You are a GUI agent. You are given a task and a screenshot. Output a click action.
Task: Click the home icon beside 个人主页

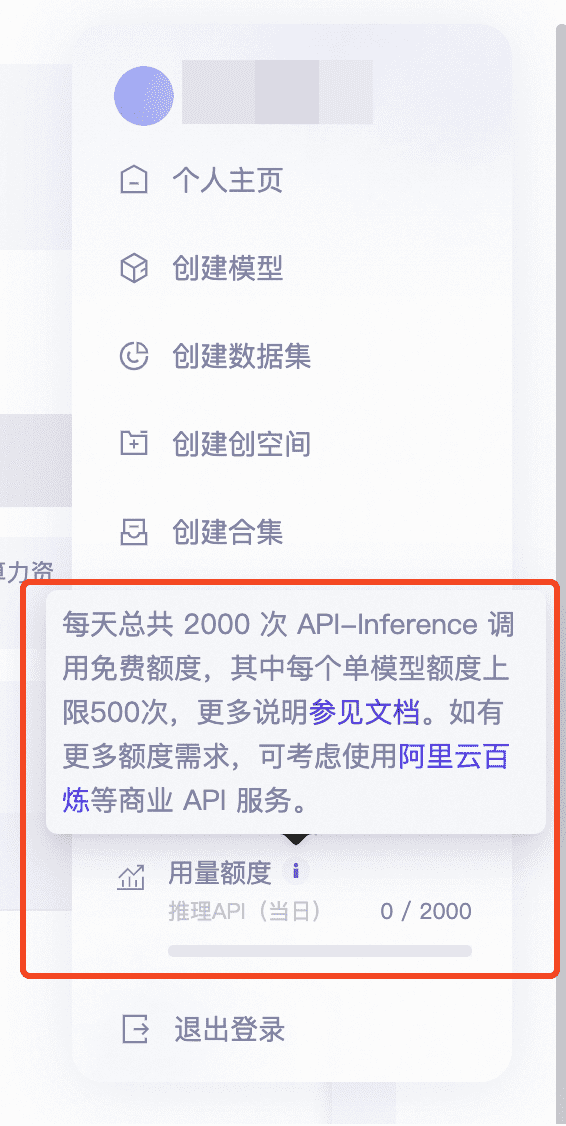point(134,180)
